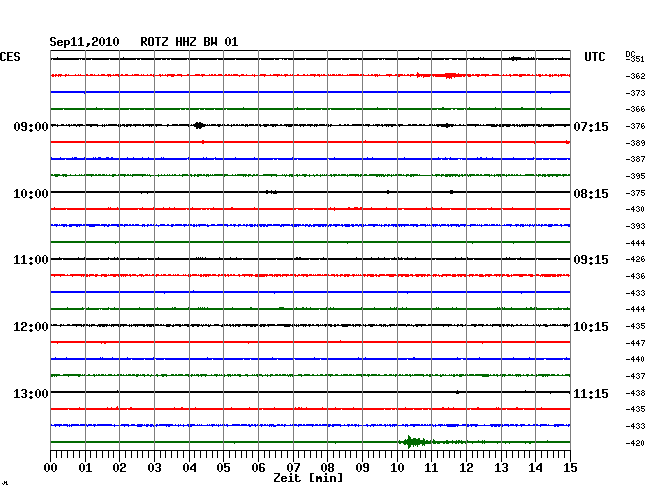Select DC offset value -373

[635, 93]
